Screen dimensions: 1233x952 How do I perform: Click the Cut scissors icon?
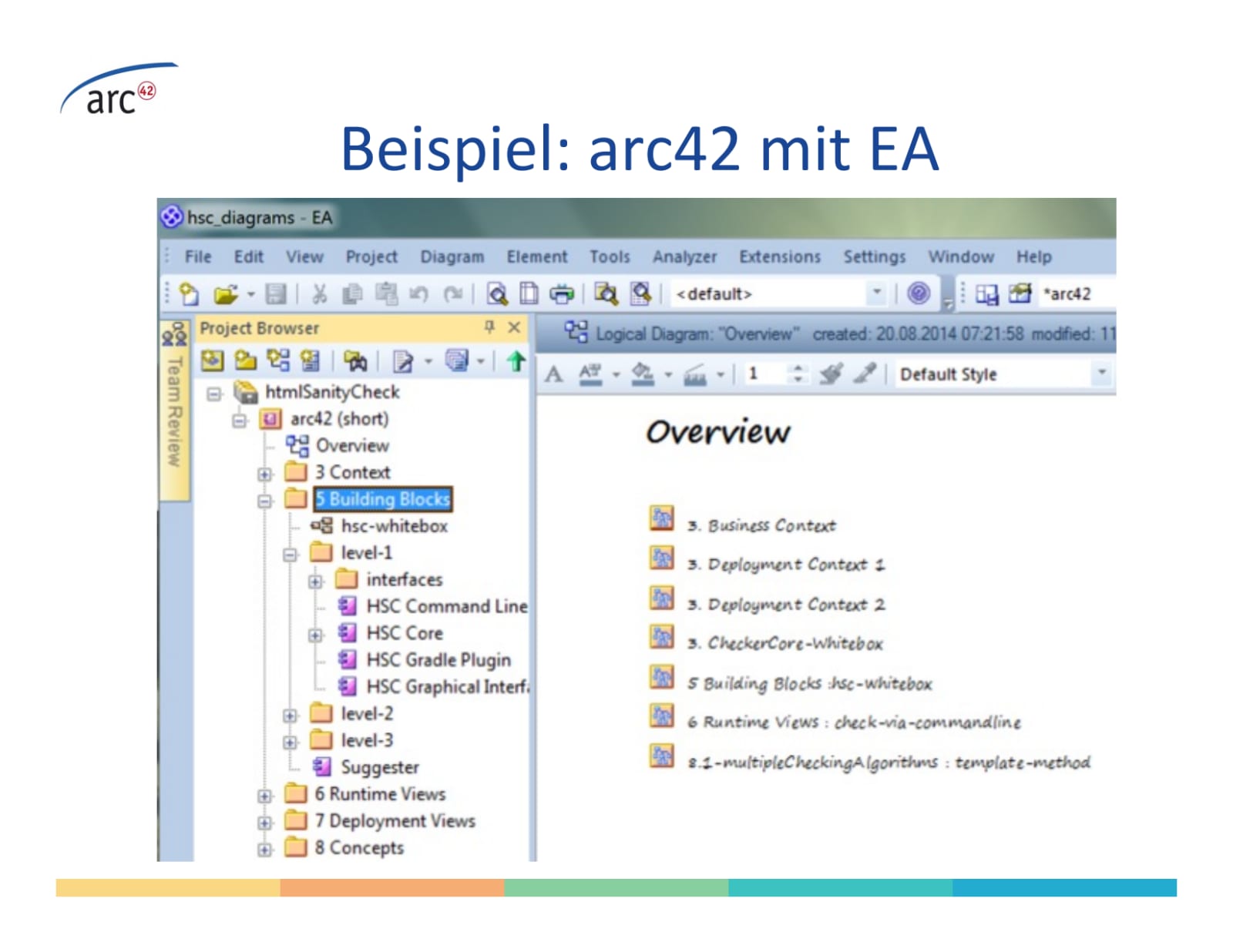(319, 294)
